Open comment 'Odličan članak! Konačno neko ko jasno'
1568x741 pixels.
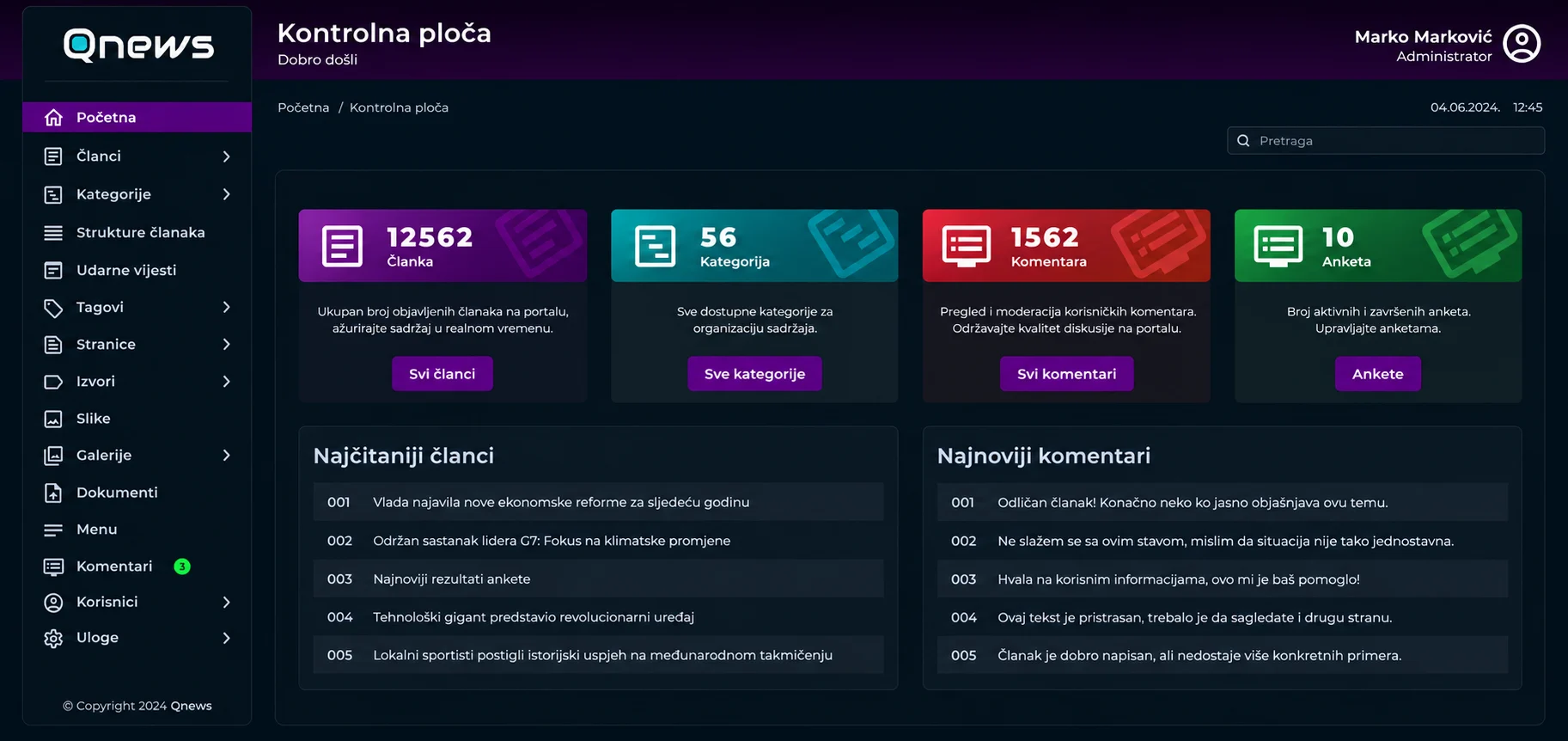pos(1222,502)
